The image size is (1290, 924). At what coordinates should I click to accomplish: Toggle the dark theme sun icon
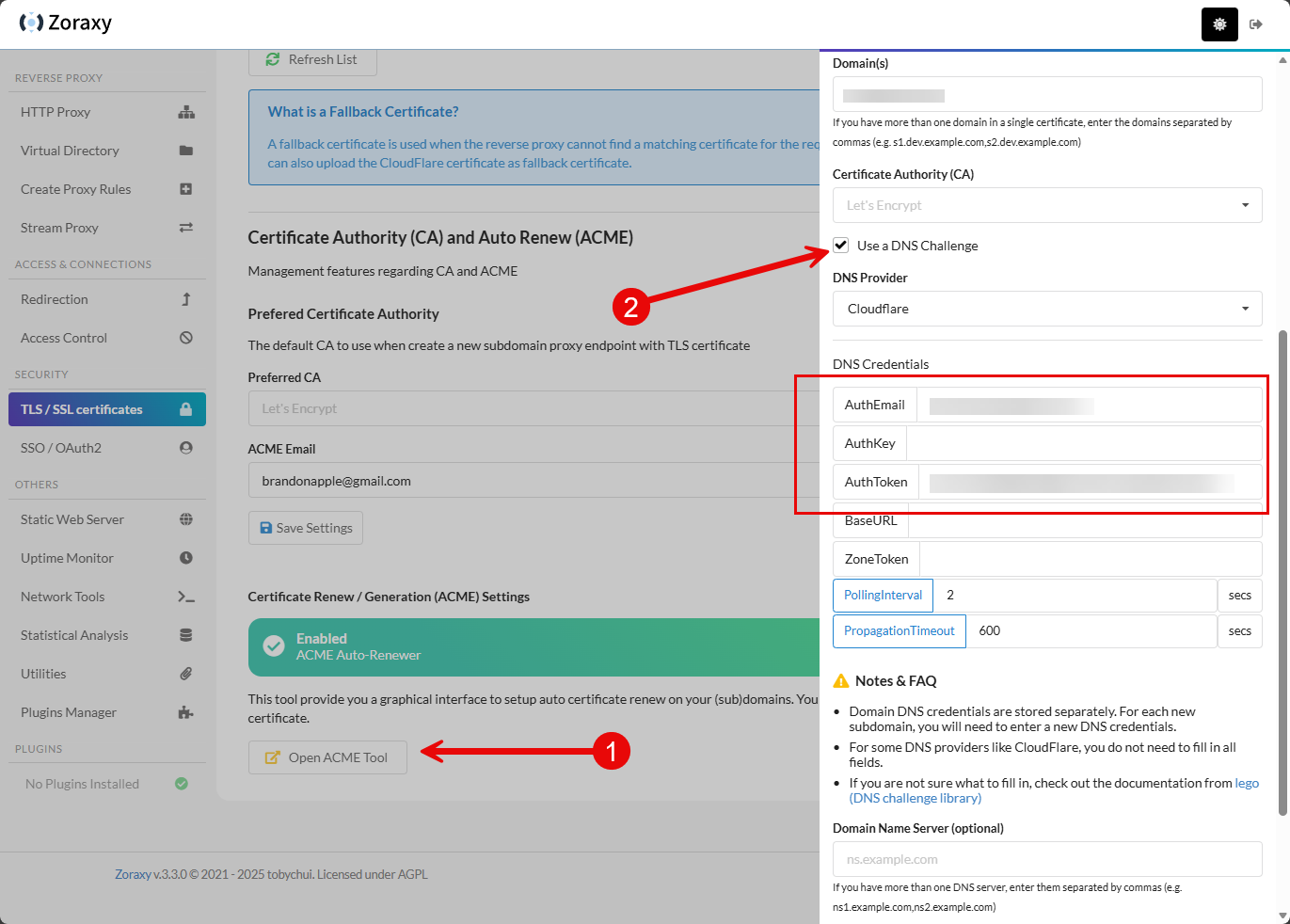tap(1219, 24)
